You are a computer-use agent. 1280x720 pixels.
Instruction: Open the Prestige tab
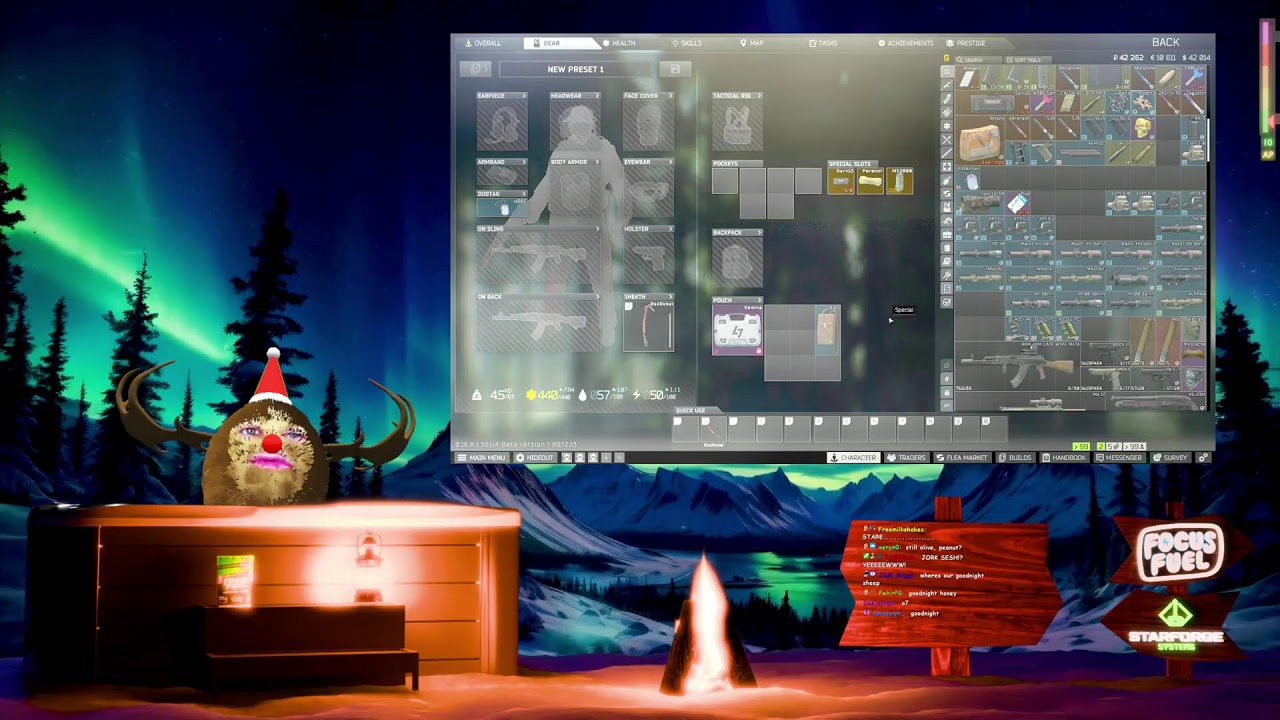pos(966,43)
